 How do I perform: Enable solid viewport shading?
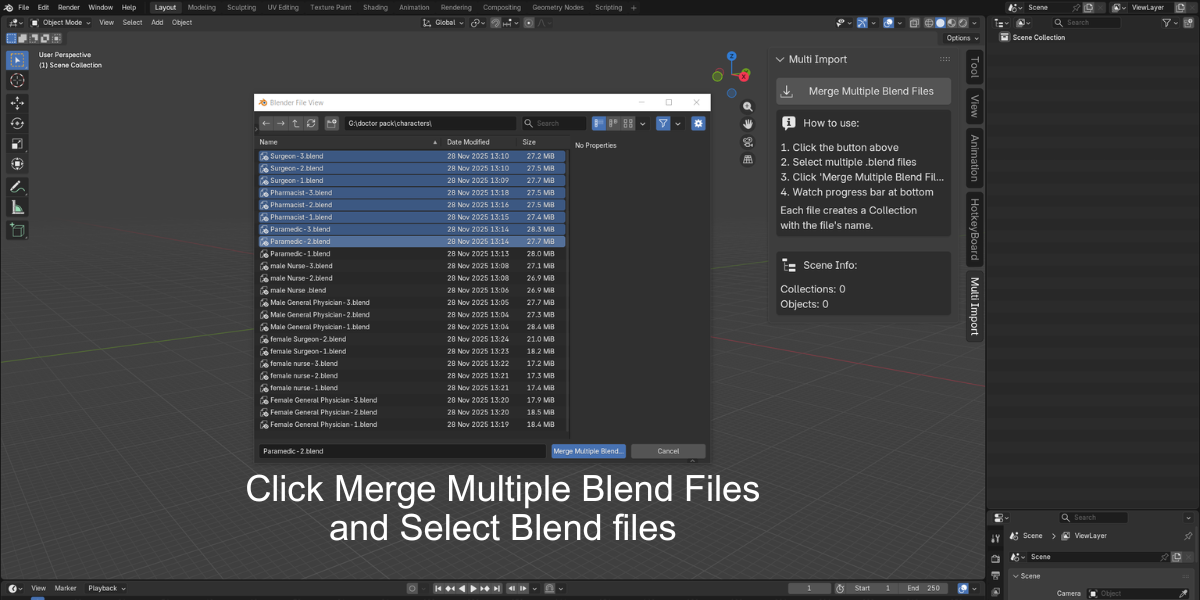click(940, 22)
